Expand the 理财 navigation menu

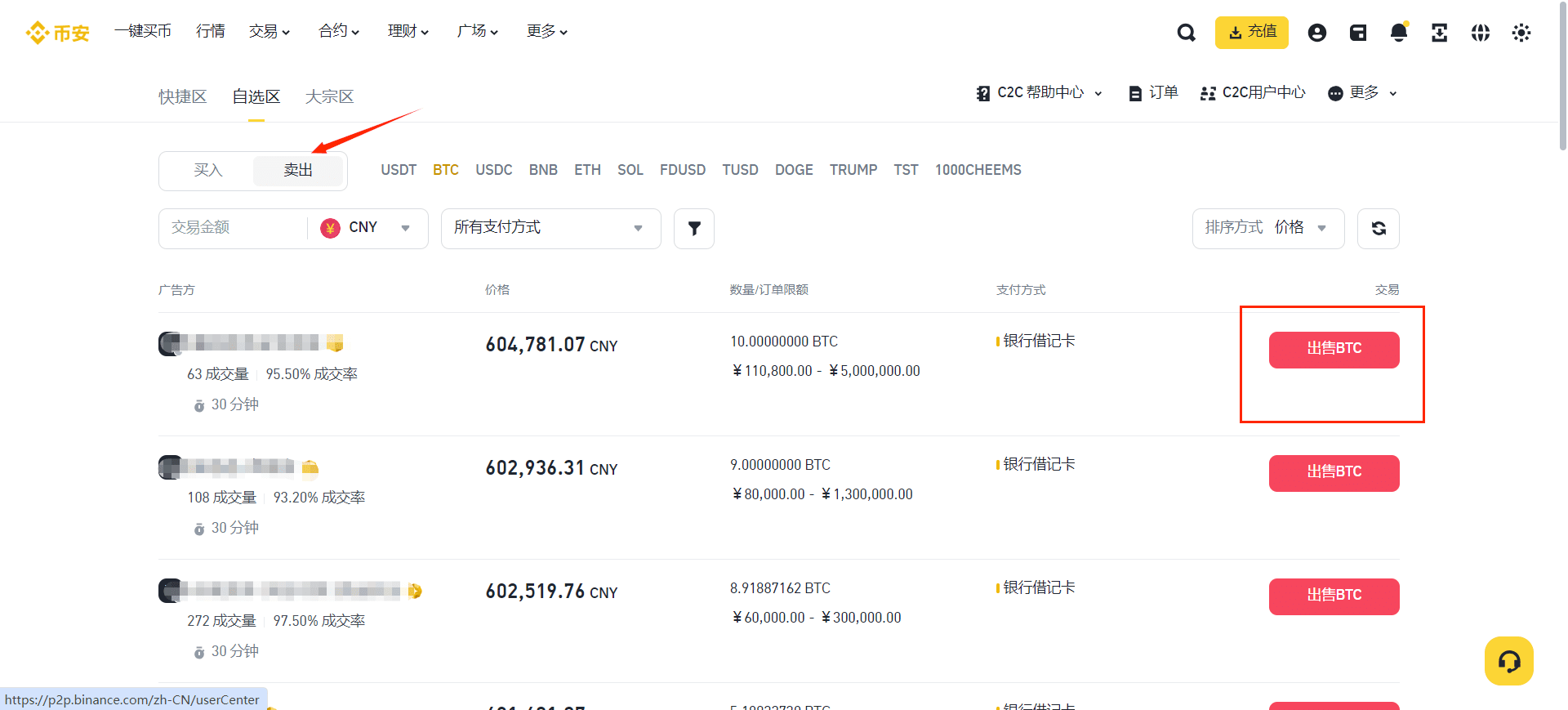[408, 31]
